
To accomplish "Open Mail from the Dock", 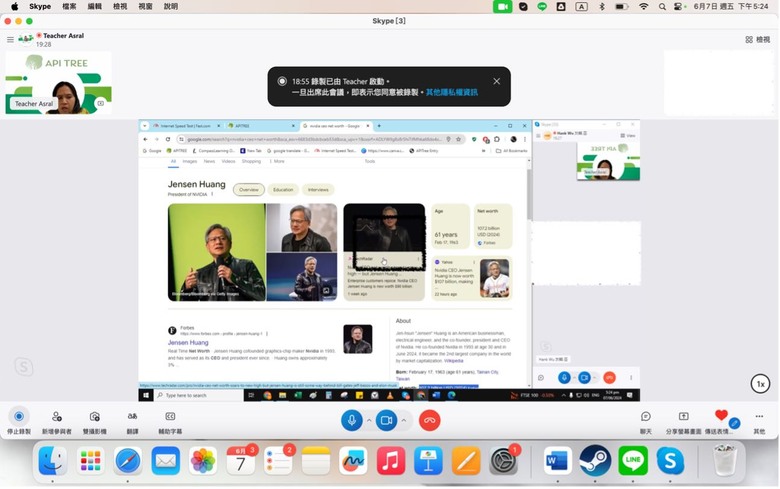I will 166,461.
